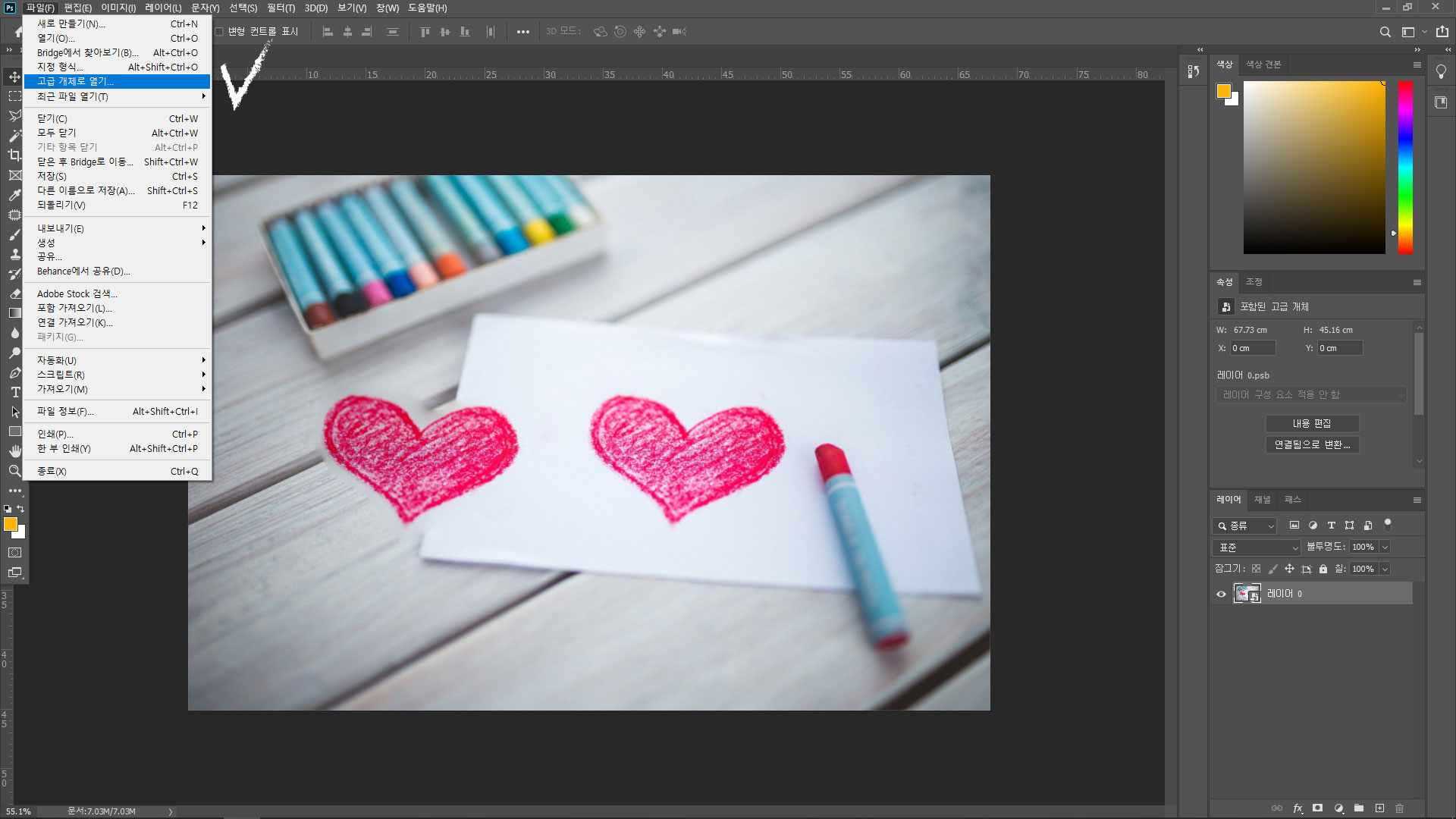Screen dimensions: 1456x819
Task: Select the Zoom tool
Action: [x=14, y=471]
